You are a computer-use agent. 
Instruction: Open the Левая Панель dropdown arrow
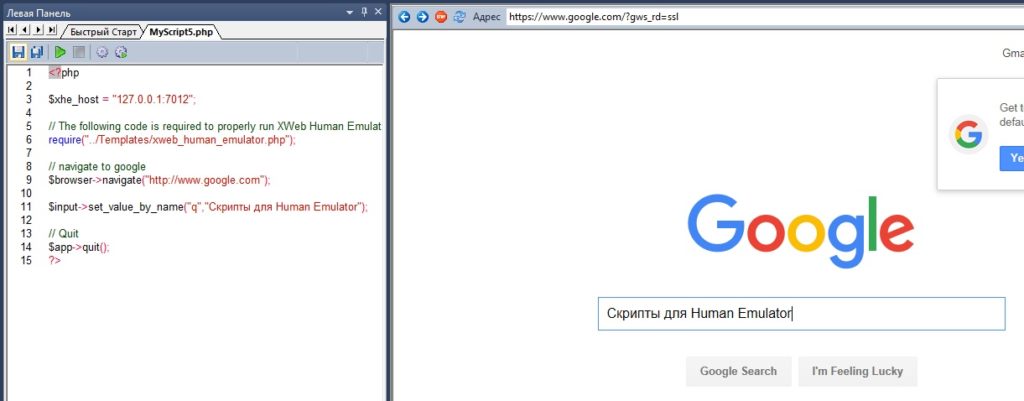(351, 12)
